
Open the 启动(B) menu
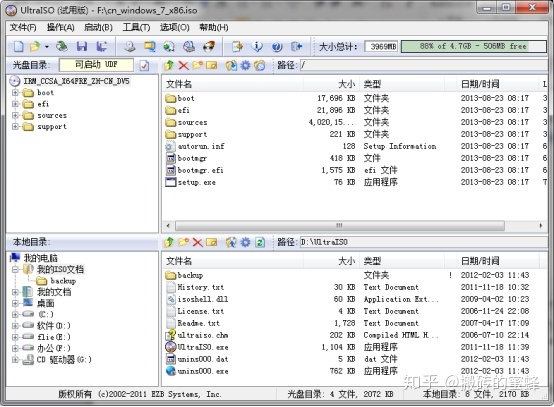[98, 28]
